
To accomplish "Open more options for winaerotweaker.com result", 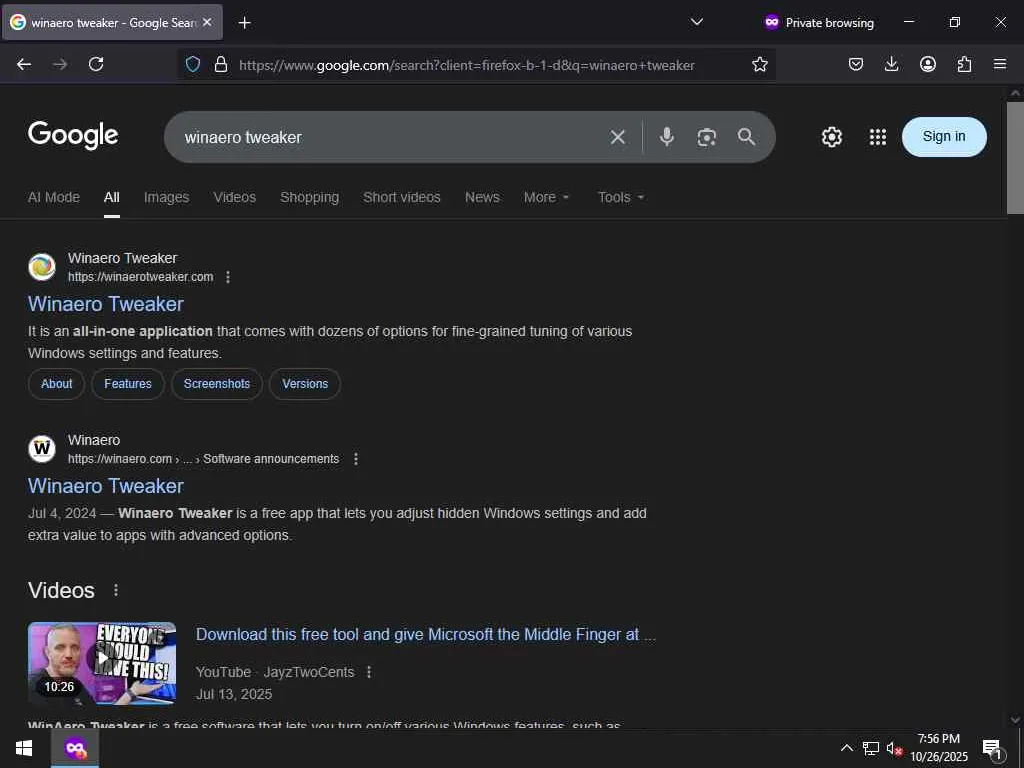I will coord(228,277).
